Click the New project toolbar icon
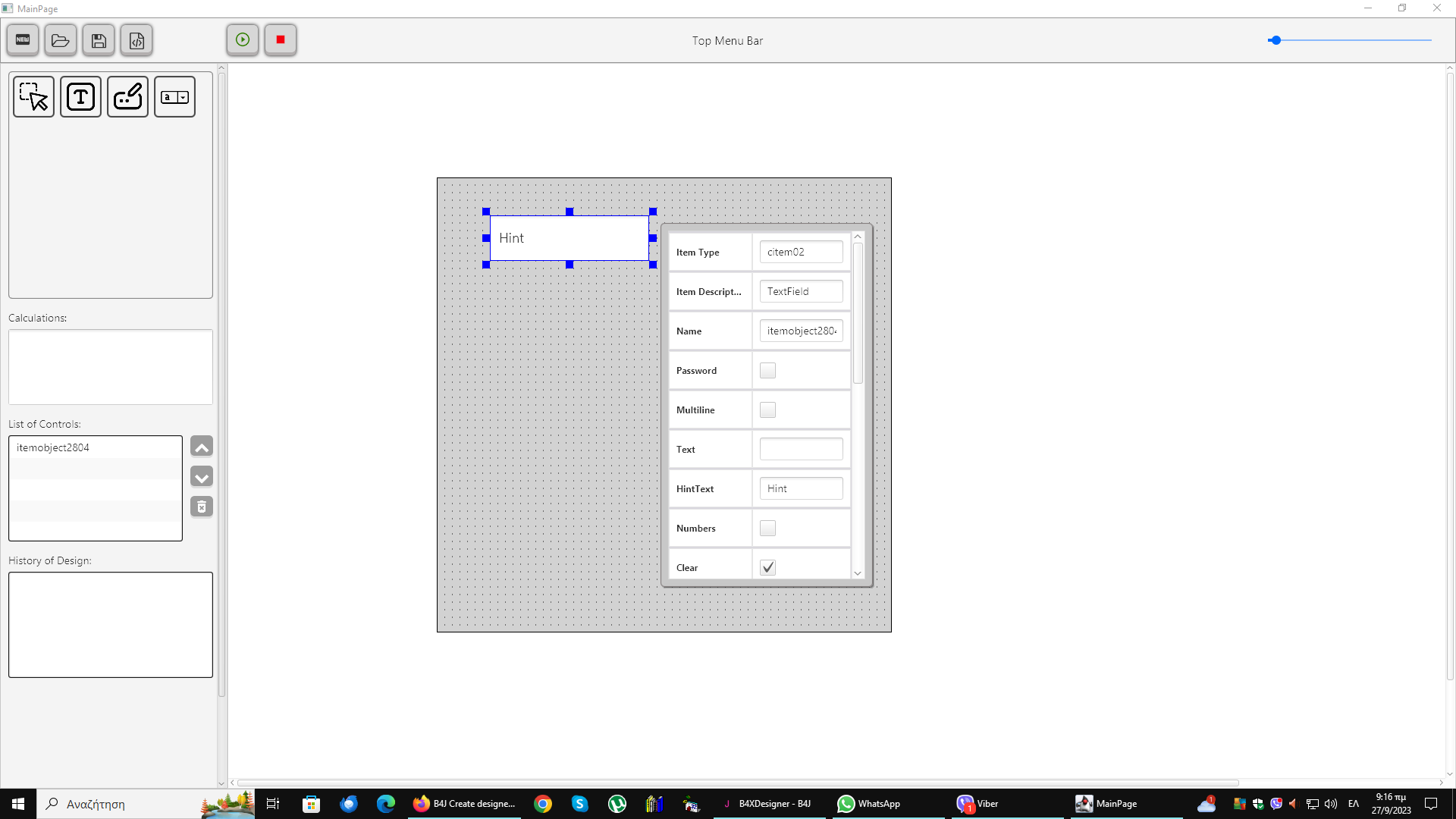The height and width of the screenshot is (819, 1456). [23, 40]
